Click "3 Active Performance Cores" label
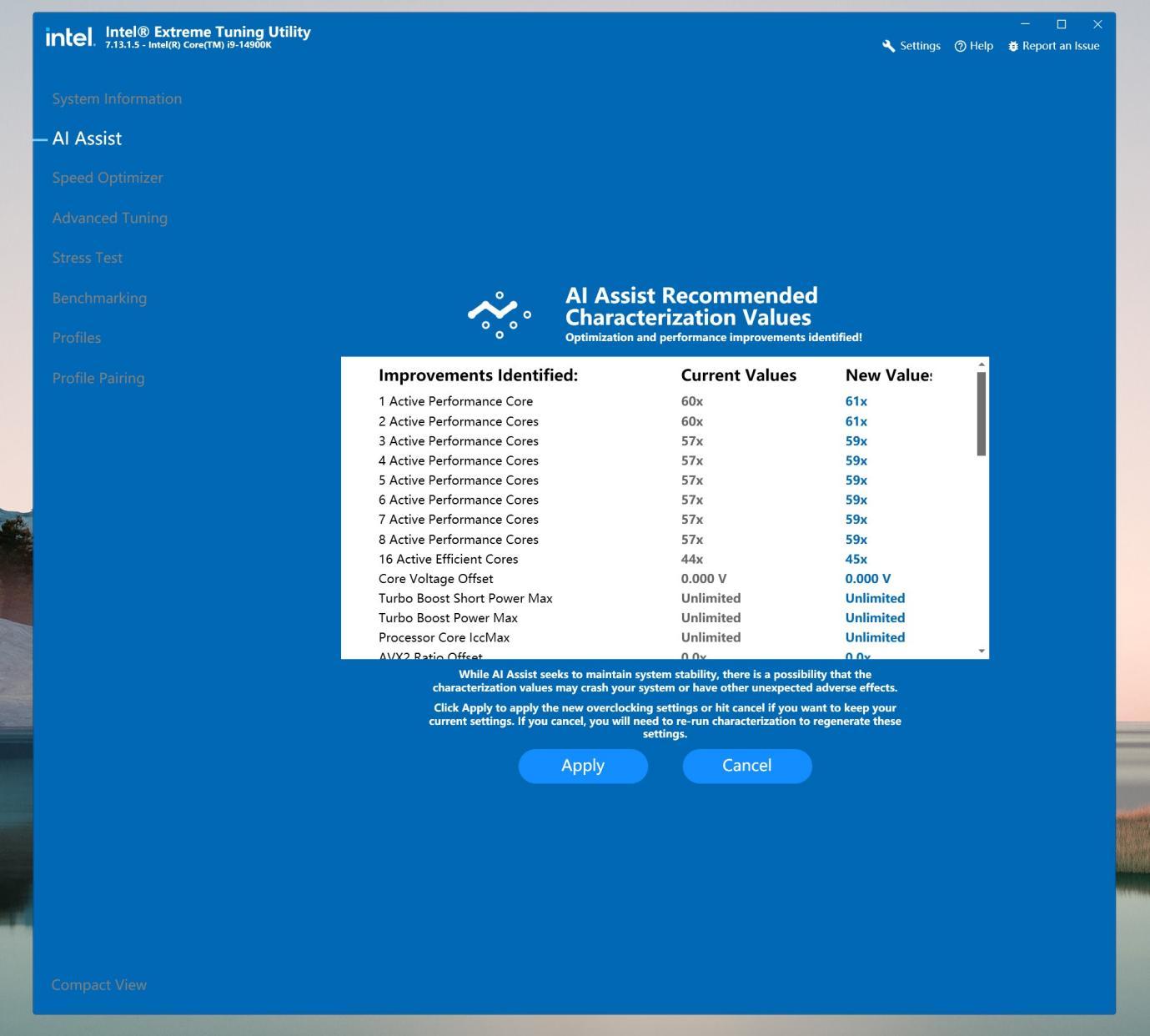Image resolution: width=1150 pixels, height=1036 pixels. [x=459, y=440]
